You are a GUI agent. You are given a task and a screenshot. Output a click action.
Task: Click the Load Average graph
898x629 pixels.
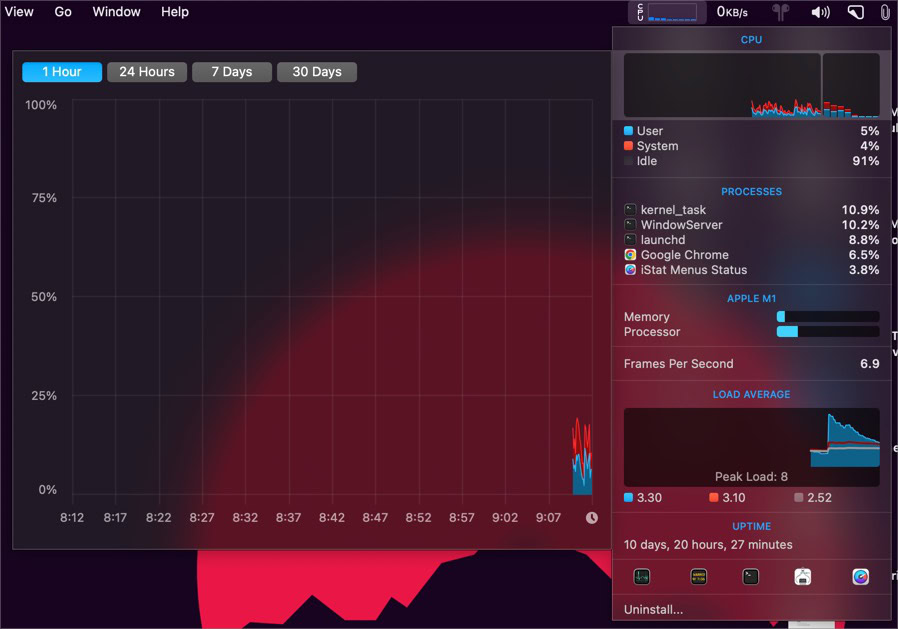pos(751,447)
